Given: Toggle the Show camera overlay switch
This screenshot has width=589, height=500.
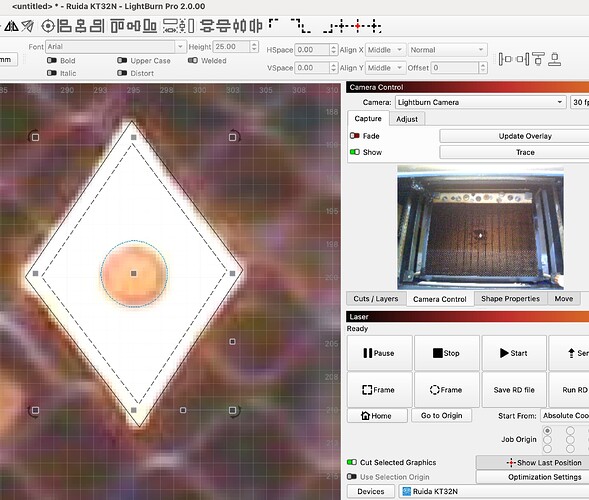Looking at the screenshot, I should tap(355, 152).
